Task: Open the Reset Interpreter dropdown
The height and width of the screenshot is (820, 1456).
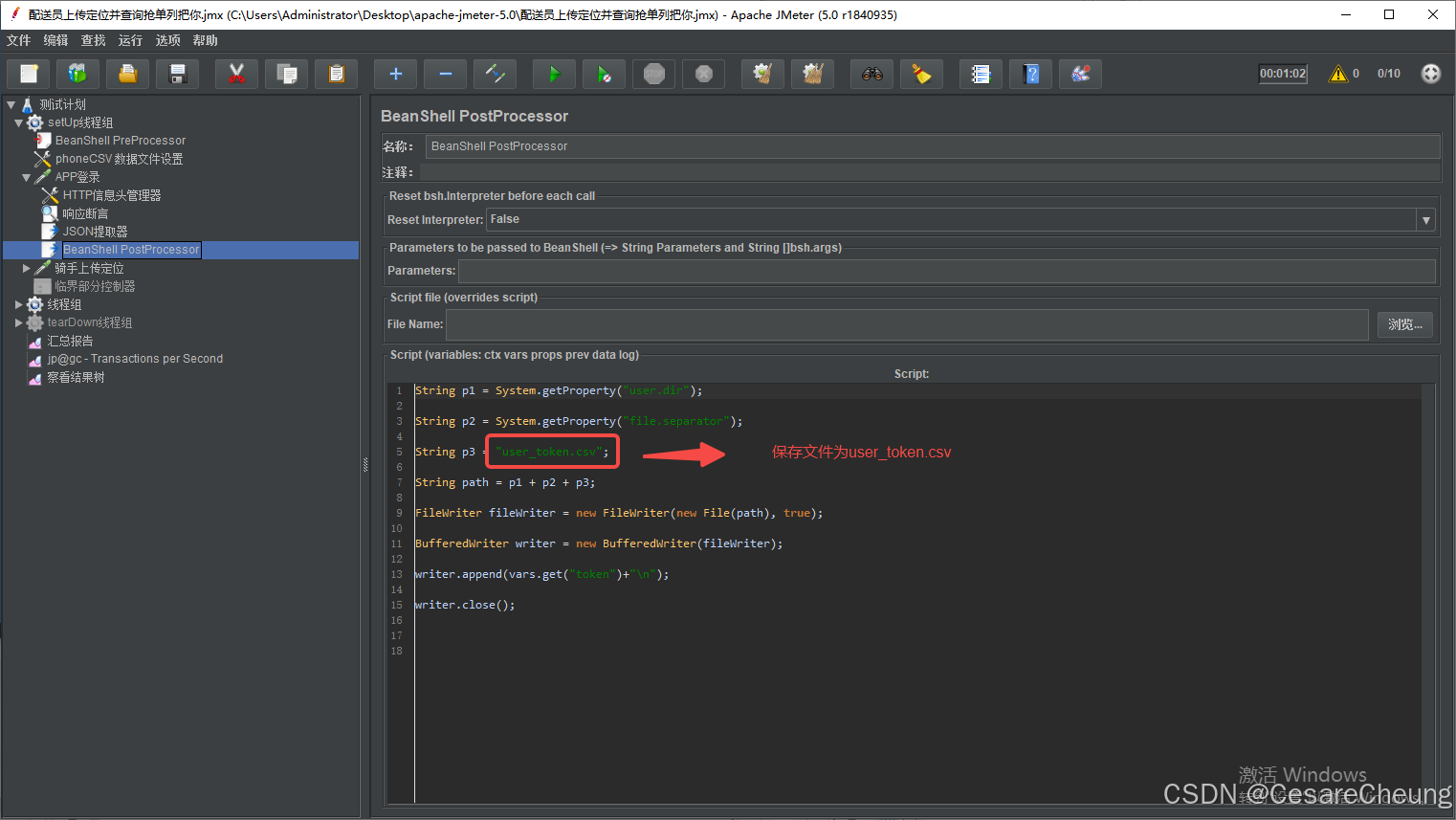Action: point(1425,220)
